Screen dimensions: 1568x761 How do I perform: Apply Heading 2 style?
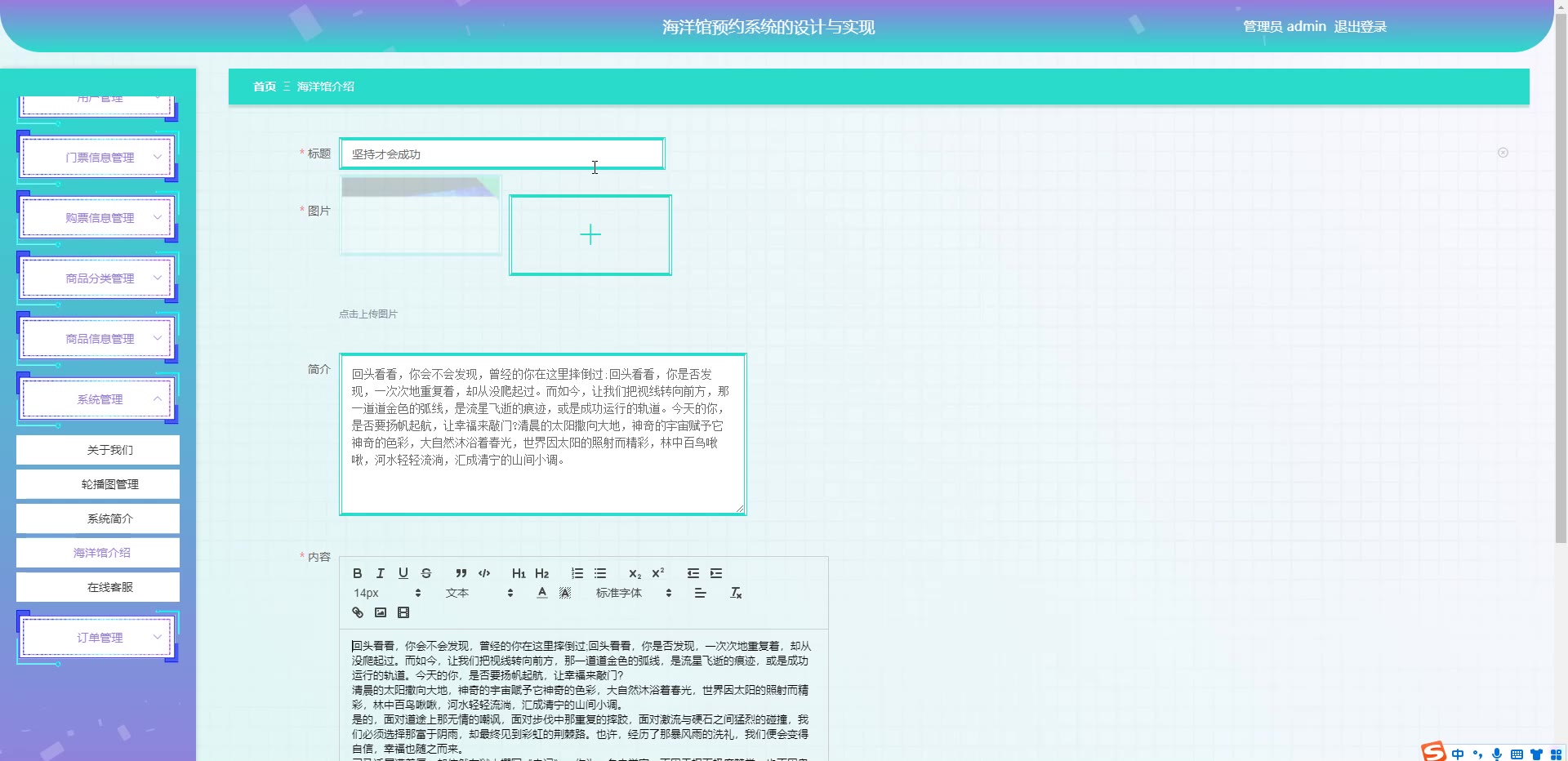[542, 573]
